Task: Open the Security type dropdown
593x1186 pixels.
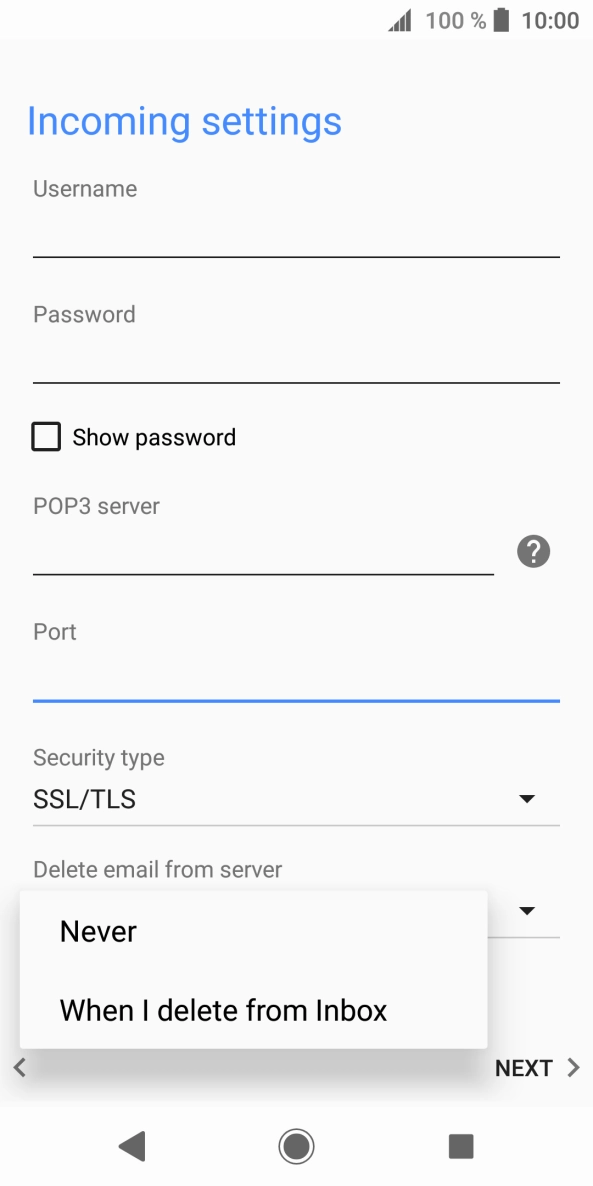Action: tap(527, 798)
